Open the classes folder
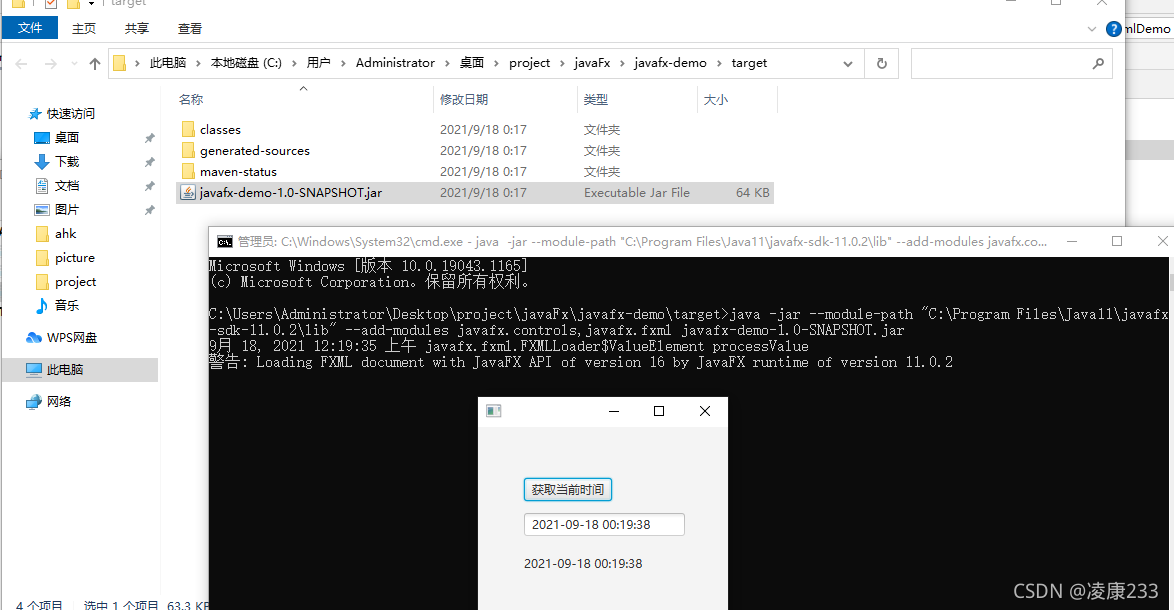Viewport: 1174px width, 610px height. tap(219, 129)
